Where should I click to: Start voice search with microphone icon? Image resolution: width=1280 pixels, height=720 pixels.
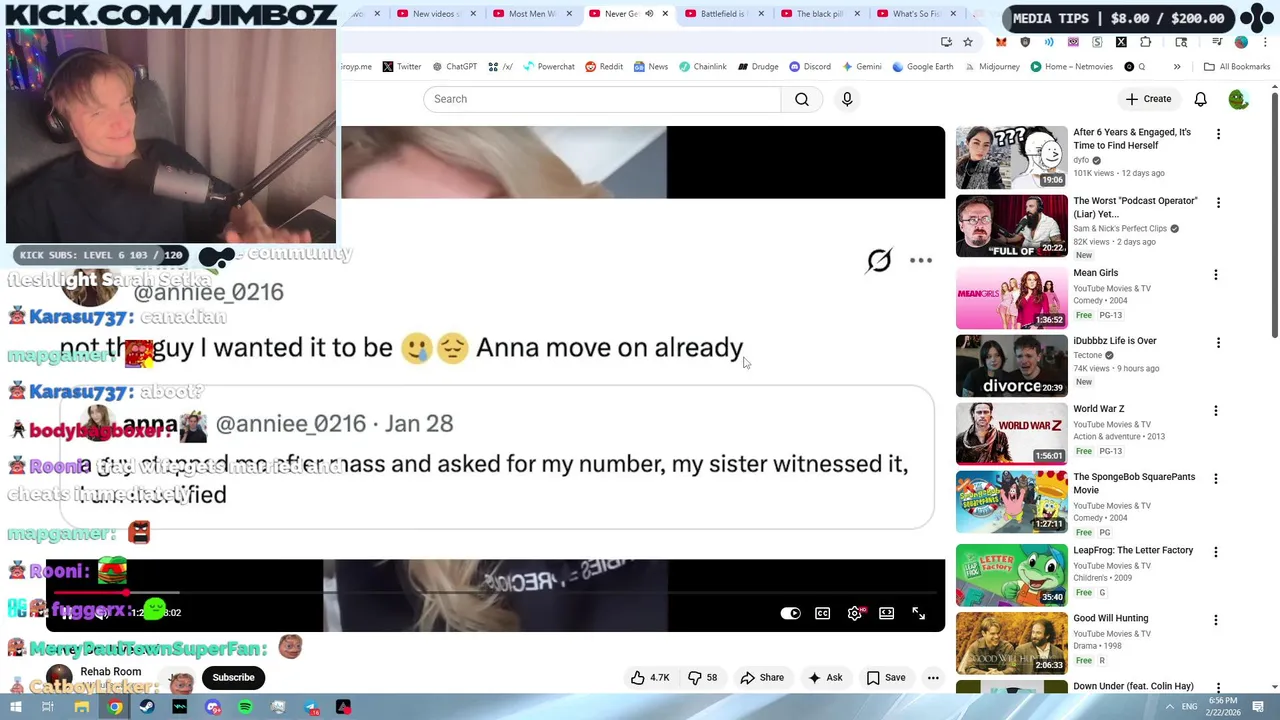[x=847, y=99]
